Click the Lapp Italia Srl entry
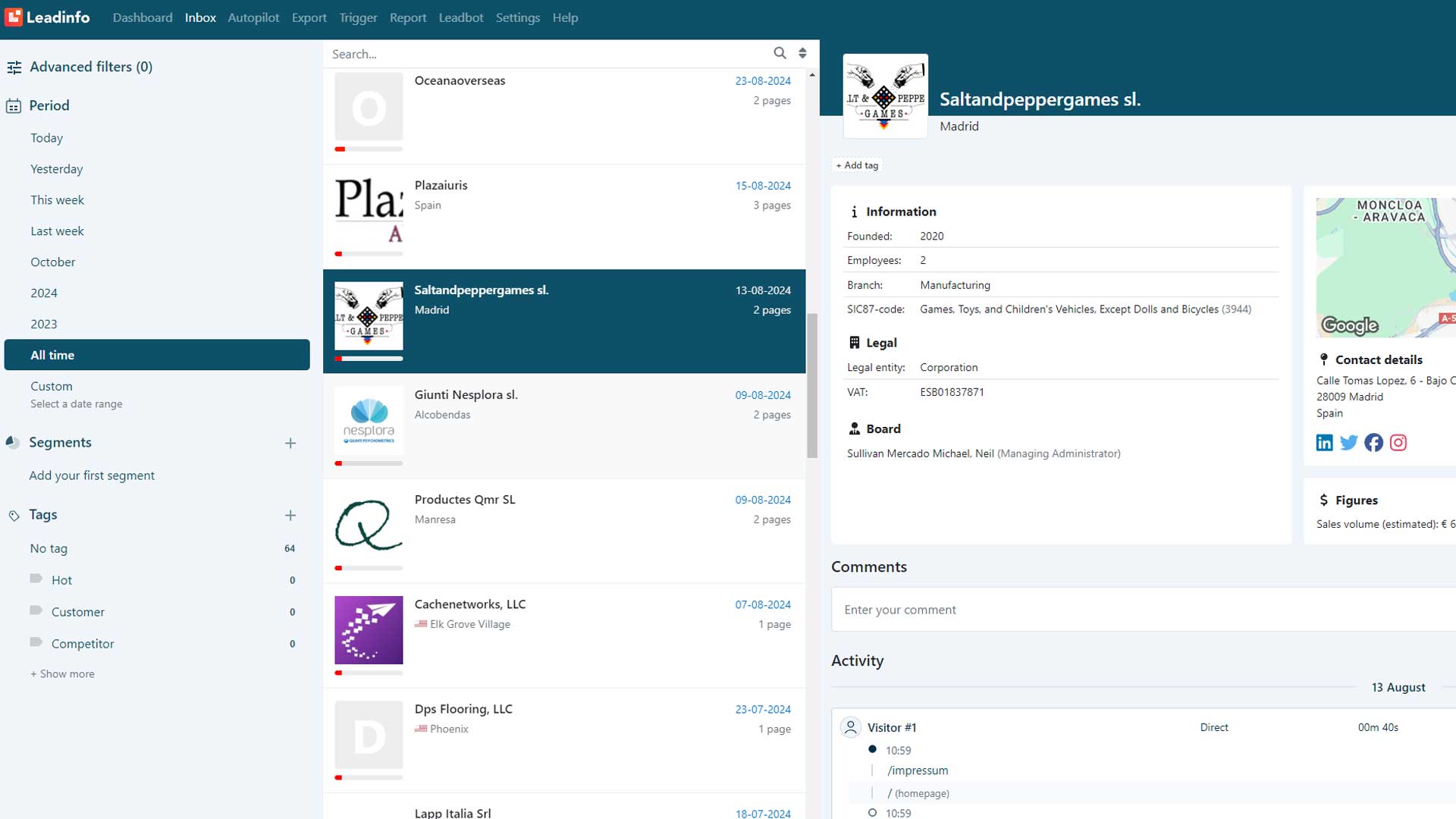 pyautogui.click(x=564, y=807)
